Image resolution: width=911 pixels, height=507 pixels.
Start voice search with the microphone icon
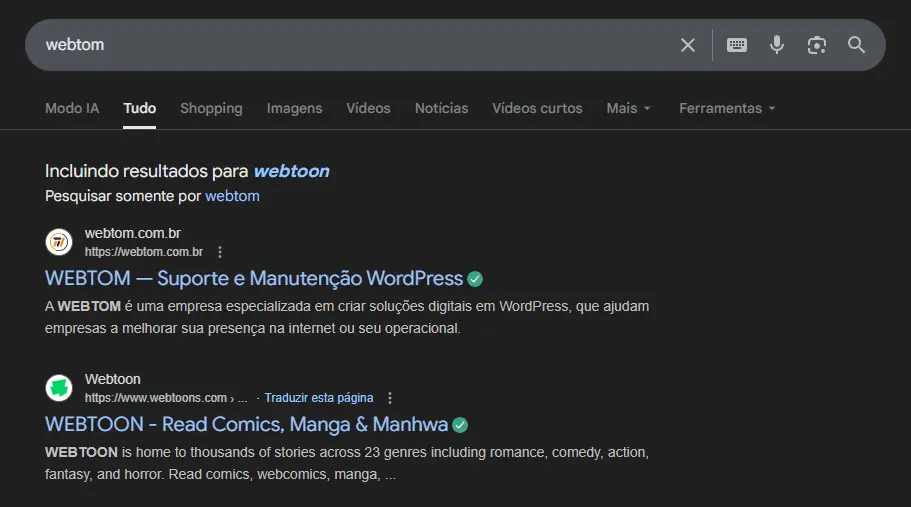pyautogui.click(x=777, y=45)
